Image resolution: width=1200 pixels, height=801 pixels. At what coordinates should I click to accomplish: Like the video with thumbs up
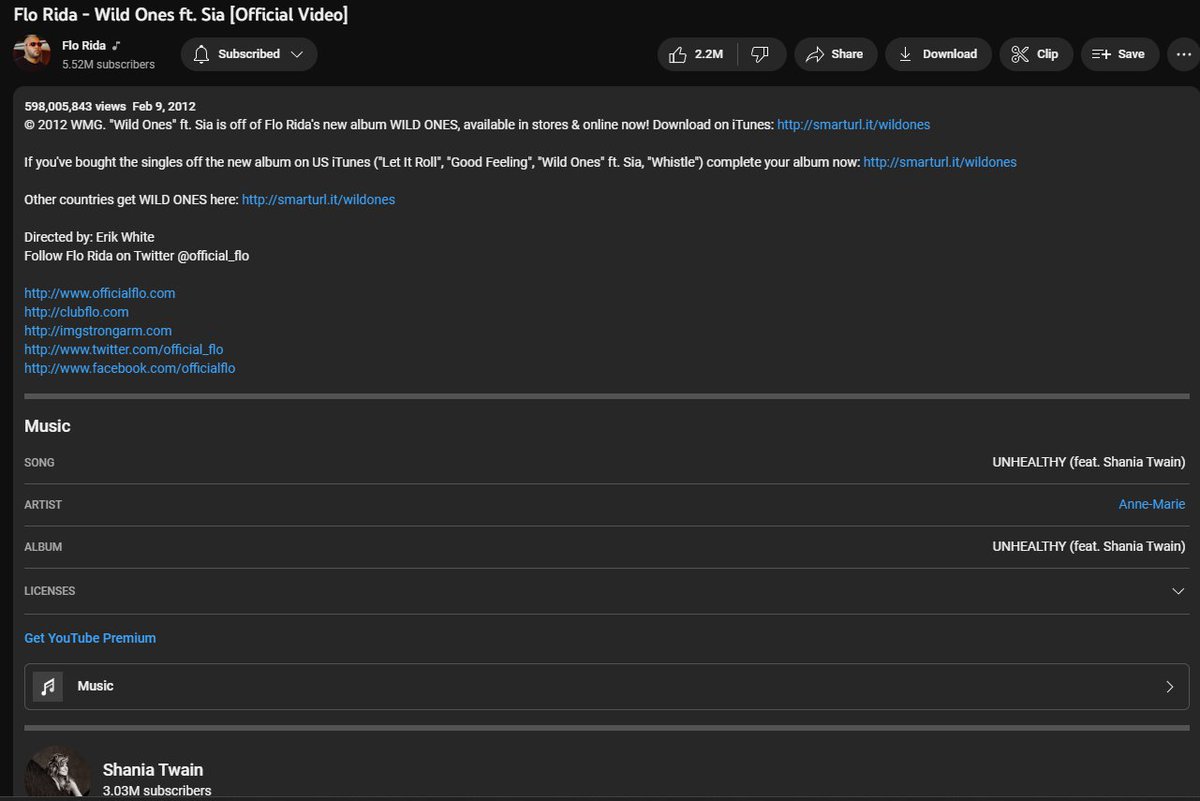(x=697, y=54)
